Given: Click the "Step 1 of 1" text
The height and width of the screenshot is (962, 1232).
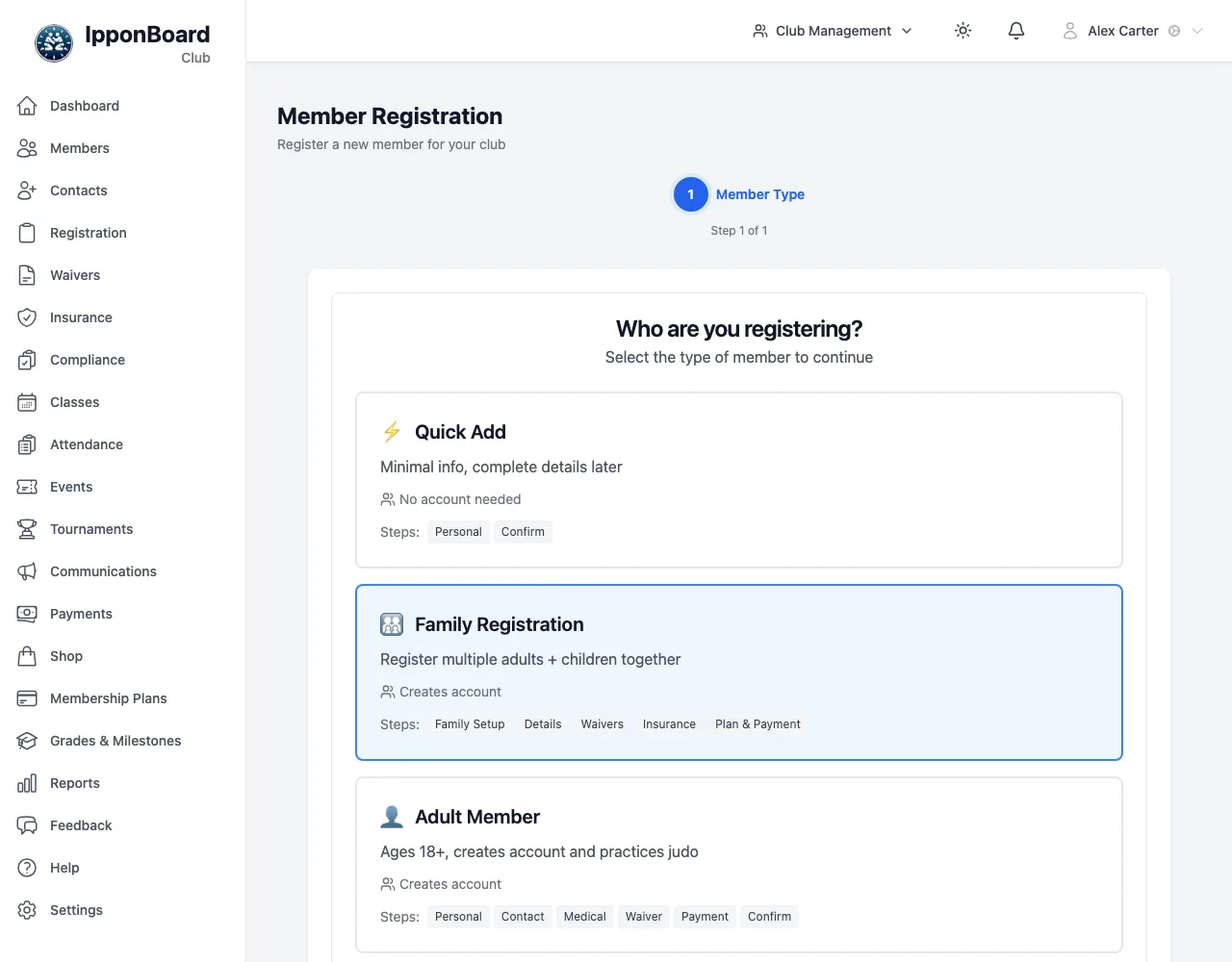Looking at the screenshot, I should [739, 231].
